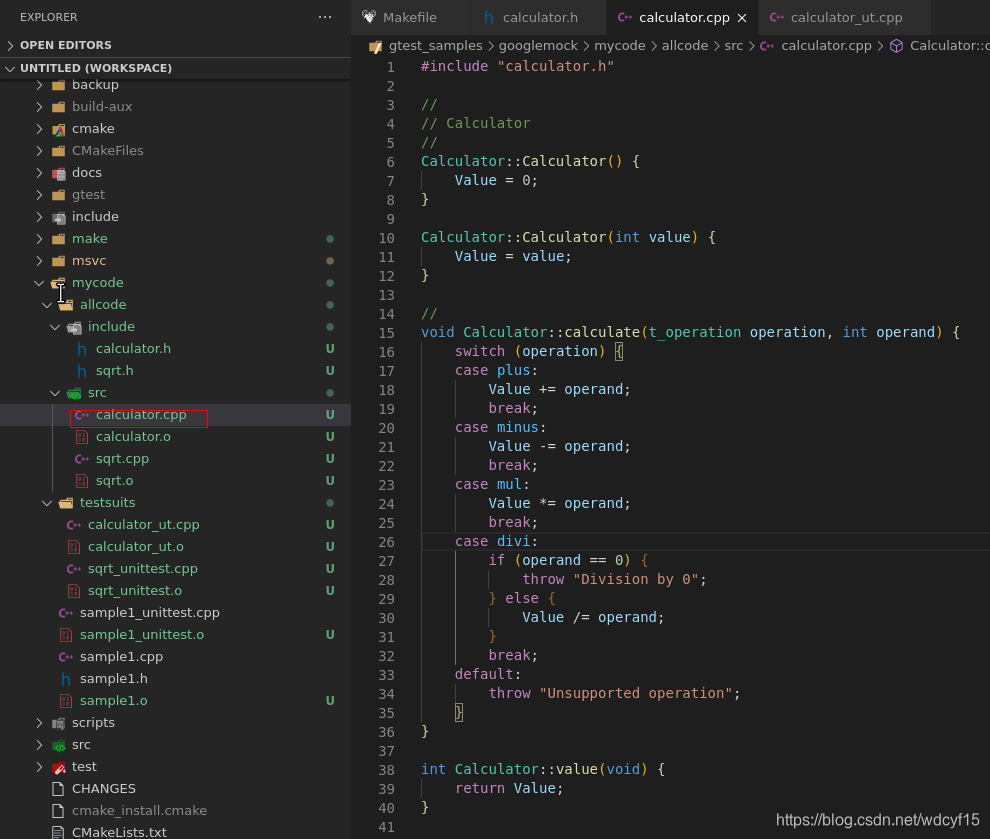Image resolution: width=990 pixels, height=839 pixels.
Task: Click 'return Value;' in the code
Action: [508, 788]
